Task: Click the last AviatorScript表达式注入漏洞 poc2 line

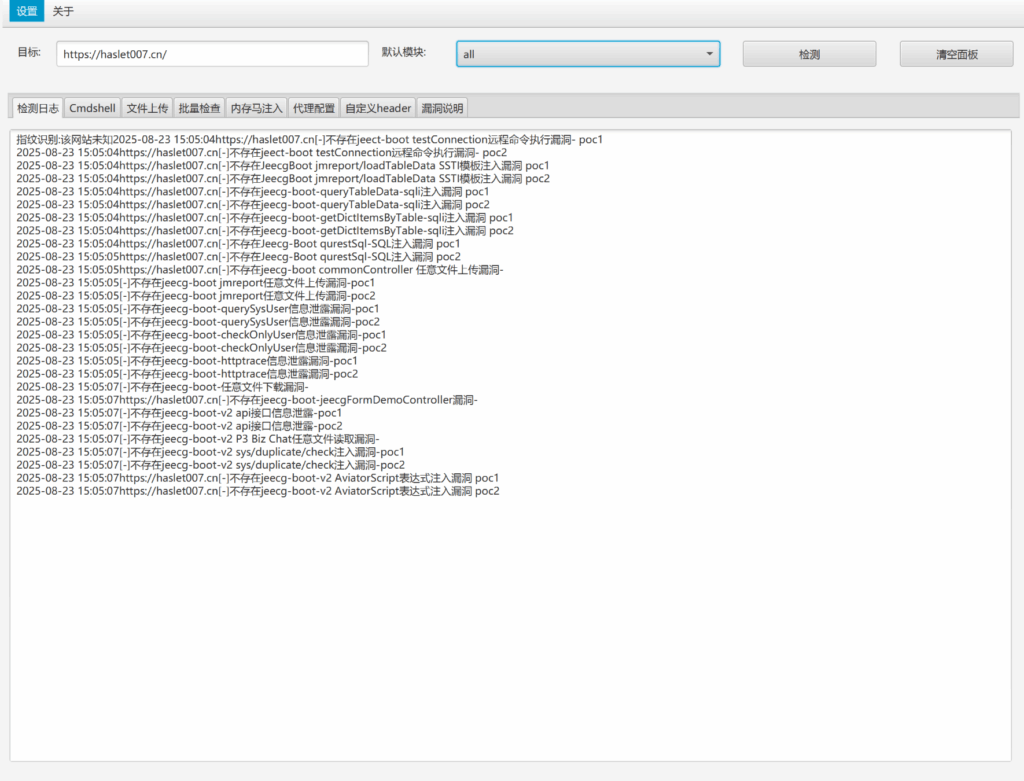Action: pyautogui.click(x=258, y=491)
